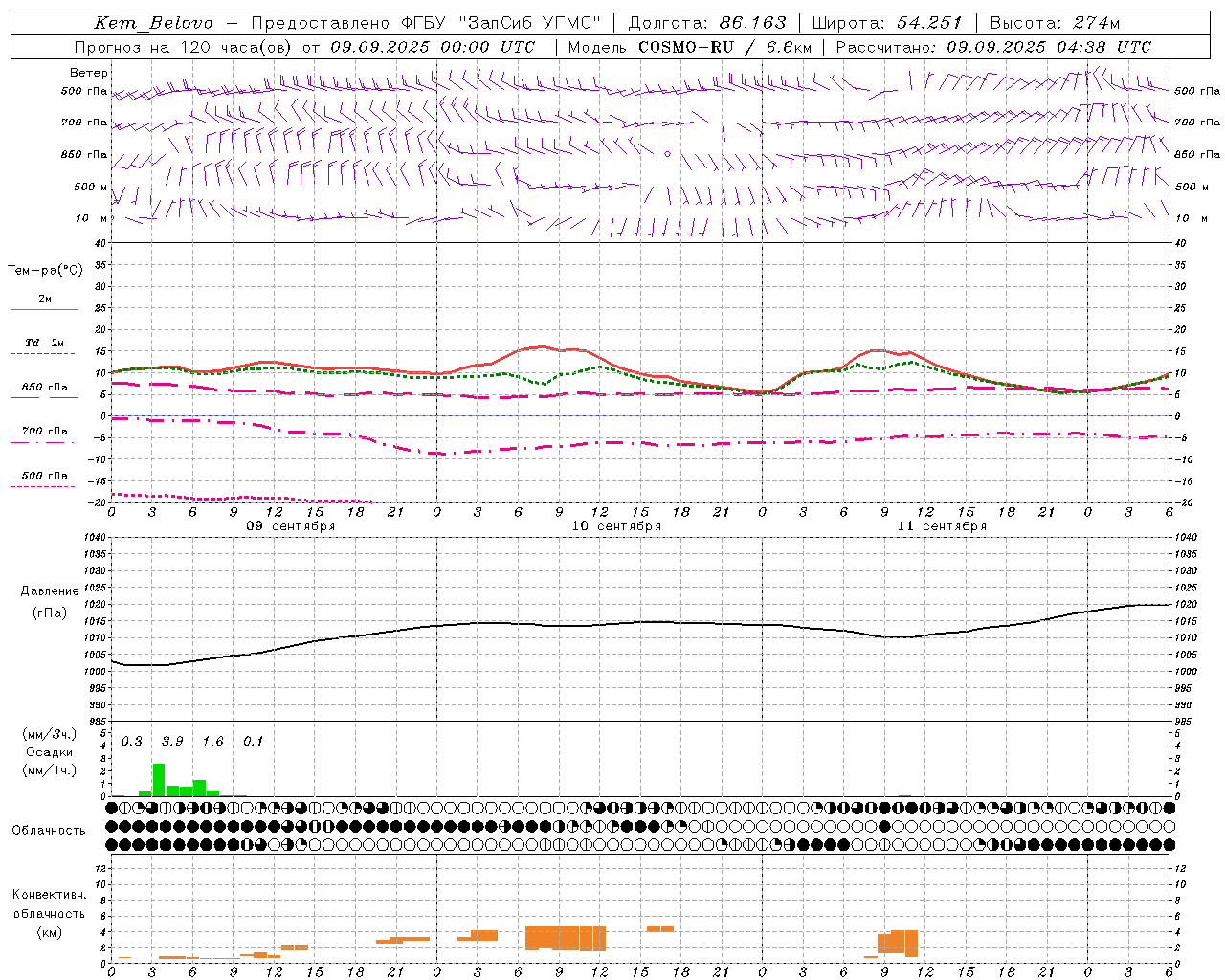Click the Td 2м dew point legend entry

(45, 343)
